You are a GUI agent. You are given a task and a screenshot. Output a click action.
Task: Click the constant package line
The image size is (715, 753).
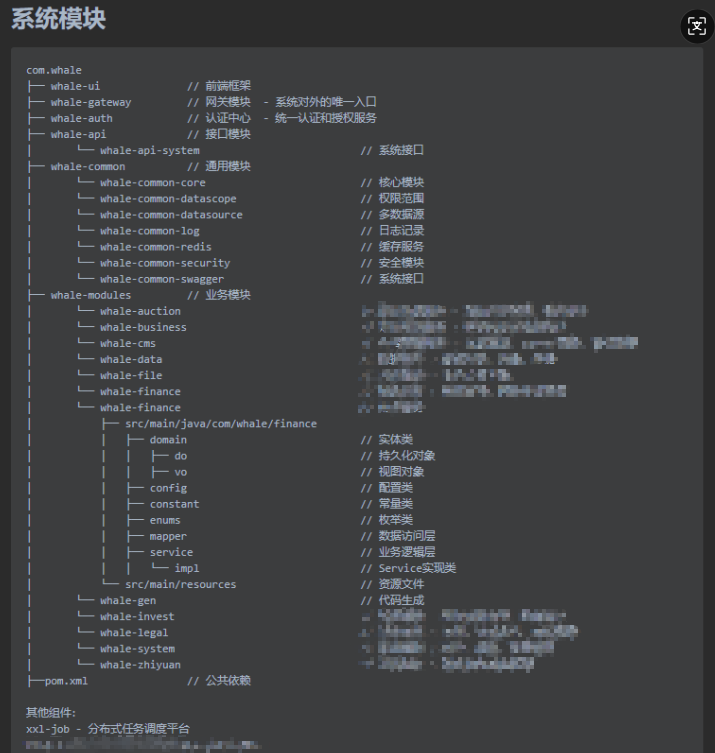click(174, 504)
